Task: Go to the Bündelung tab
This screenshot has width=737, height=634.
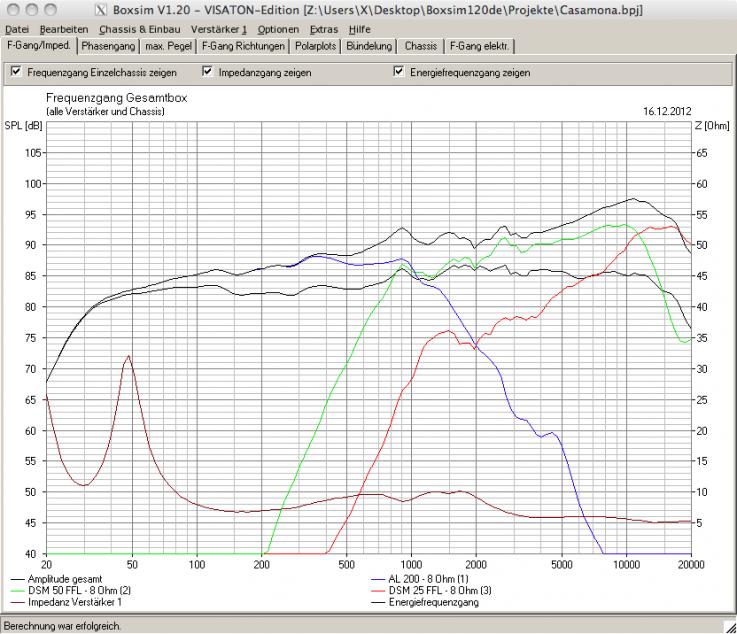Action: (x=369, y=46)
